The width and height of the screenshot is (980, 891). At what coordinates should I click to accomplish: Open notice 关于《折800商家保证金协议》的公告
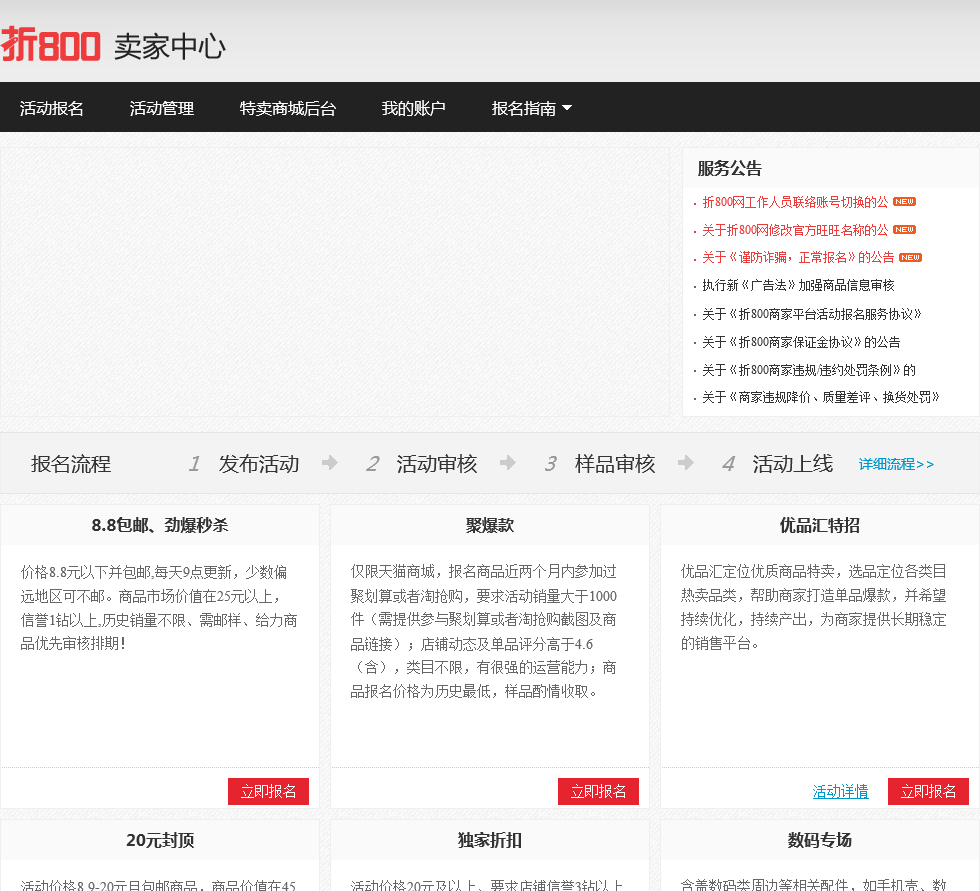[x=801, y=342]
